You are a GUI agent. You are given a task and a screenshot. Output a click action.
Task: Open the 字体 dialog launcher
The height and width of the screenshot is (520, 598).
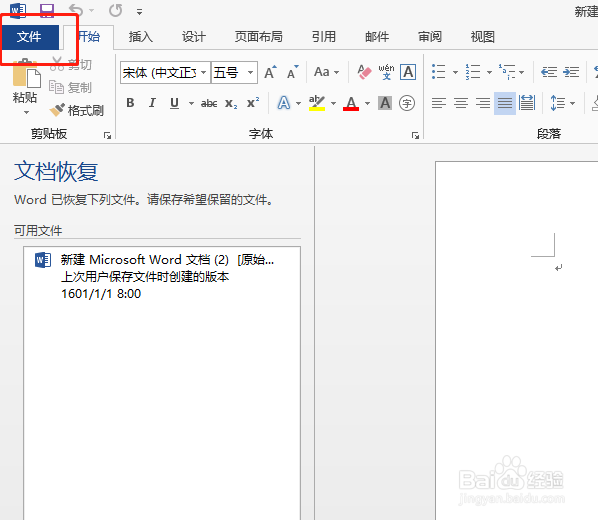415,135
